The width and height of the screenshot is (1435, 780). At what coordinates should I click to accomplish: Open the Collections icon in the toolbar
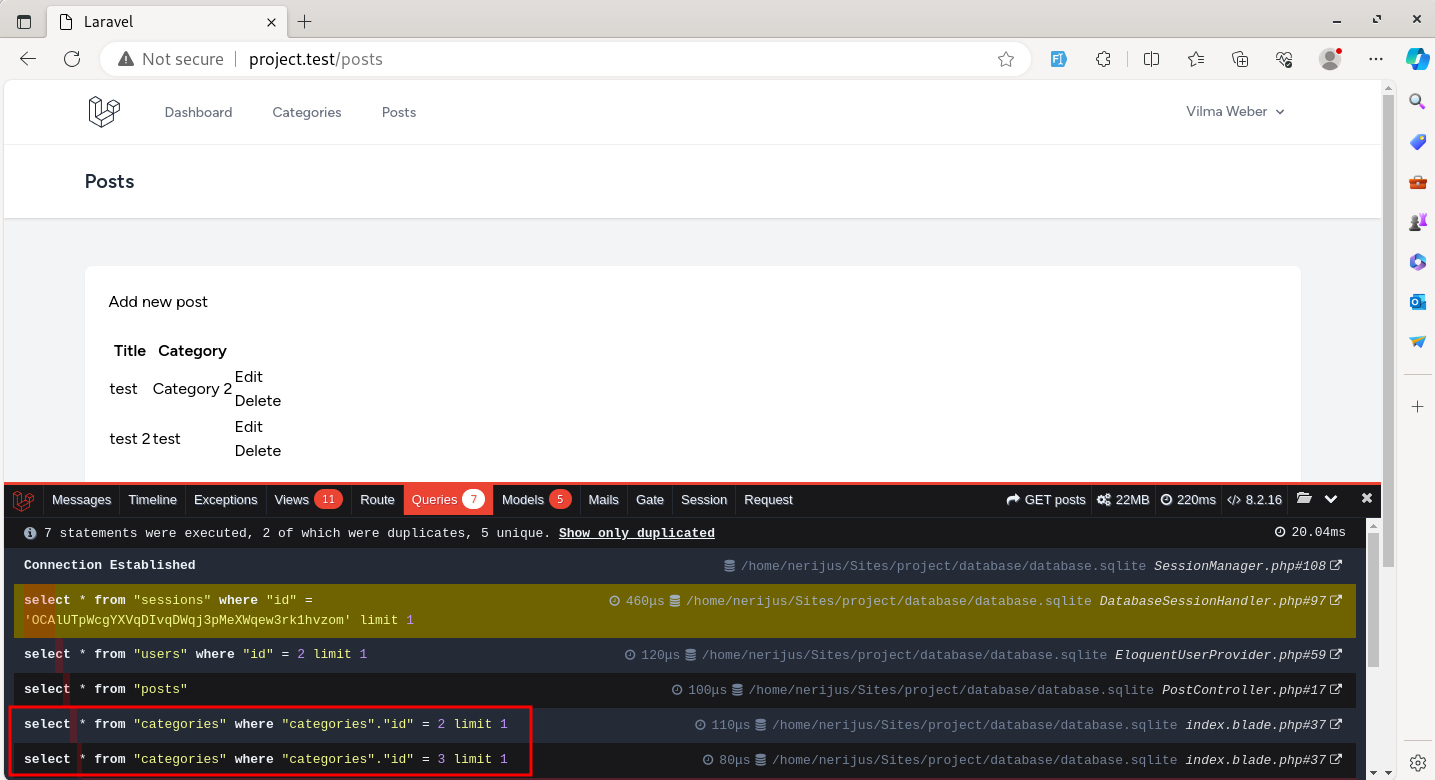point(1241,59)
